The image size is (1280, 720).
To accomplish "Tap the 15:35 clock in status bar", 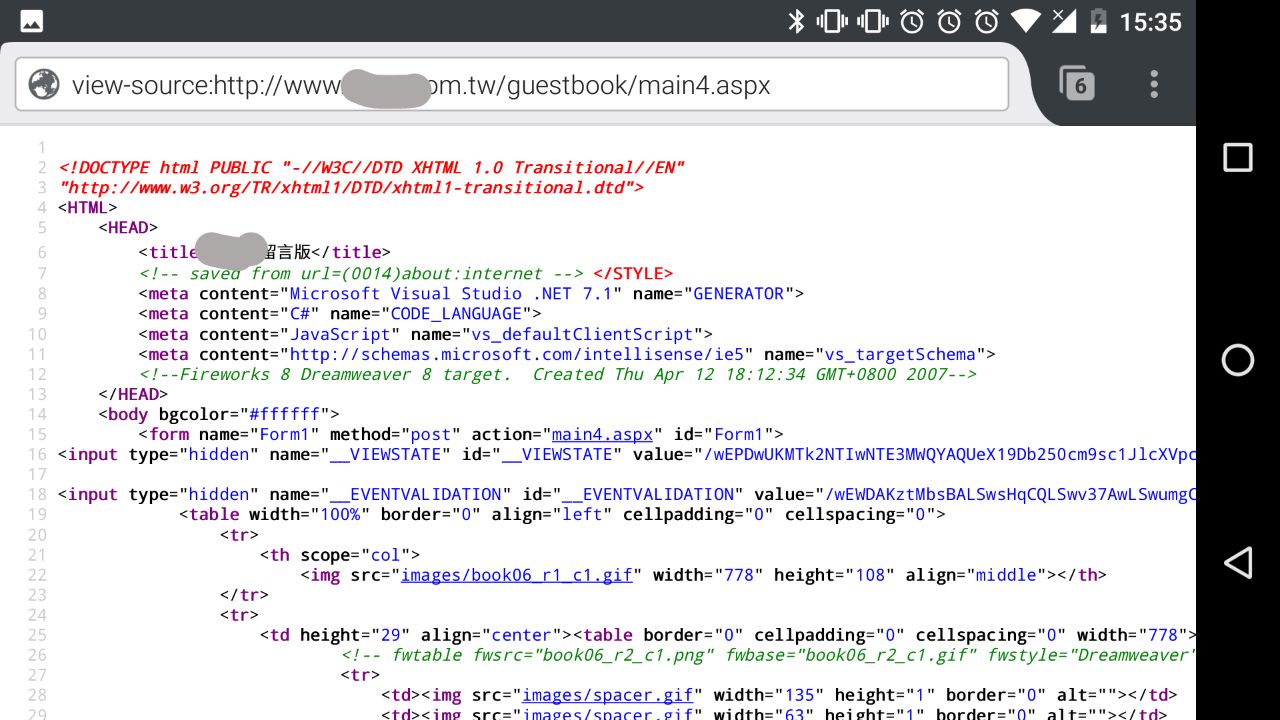I will click(1150, 21).
